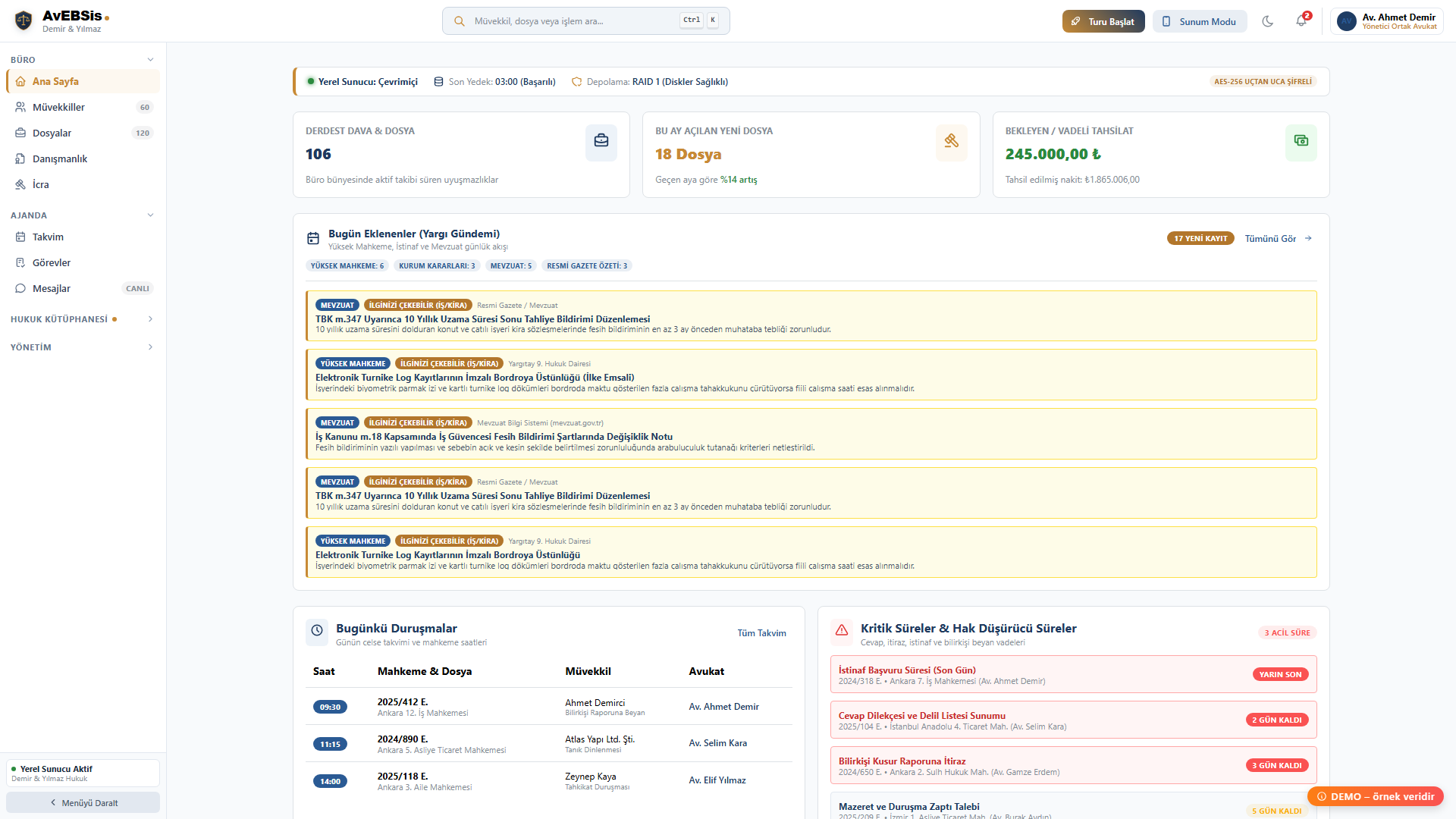This screenshot has width=1456, height=819.
Task: Click cash icon in Tahsilat card
Action: coord(1301,142)
